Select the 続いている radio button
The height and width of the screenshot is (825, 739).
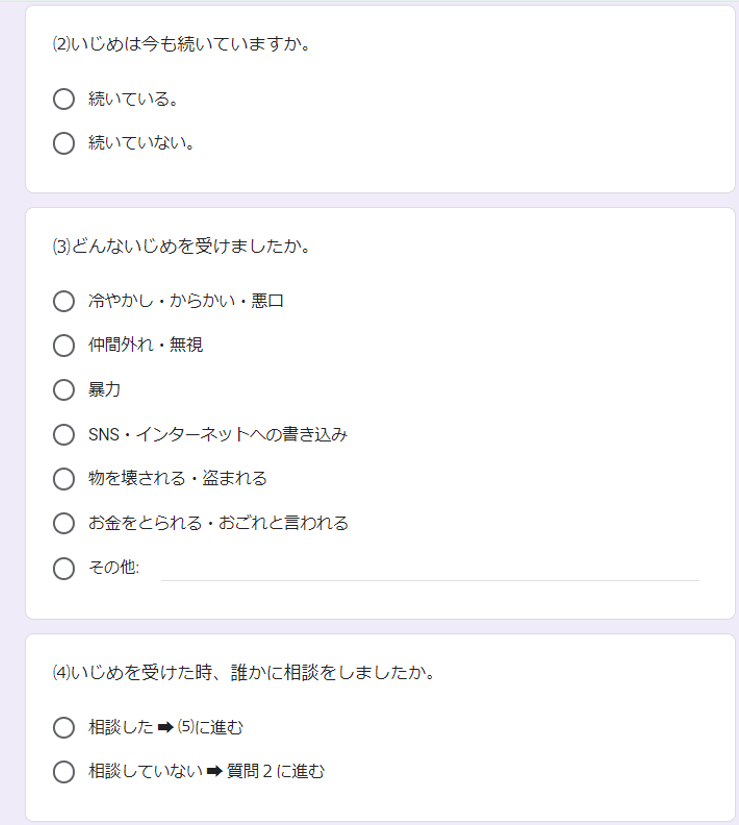(64, 99)
